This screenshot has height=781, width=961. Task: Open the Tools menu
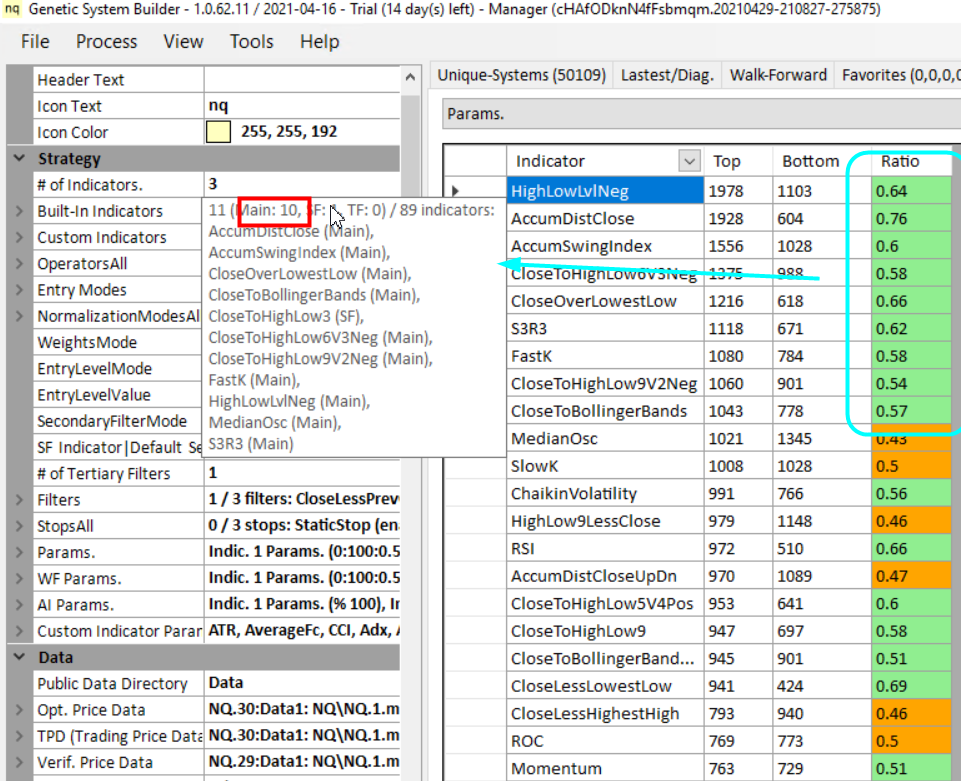pos(251,42)
